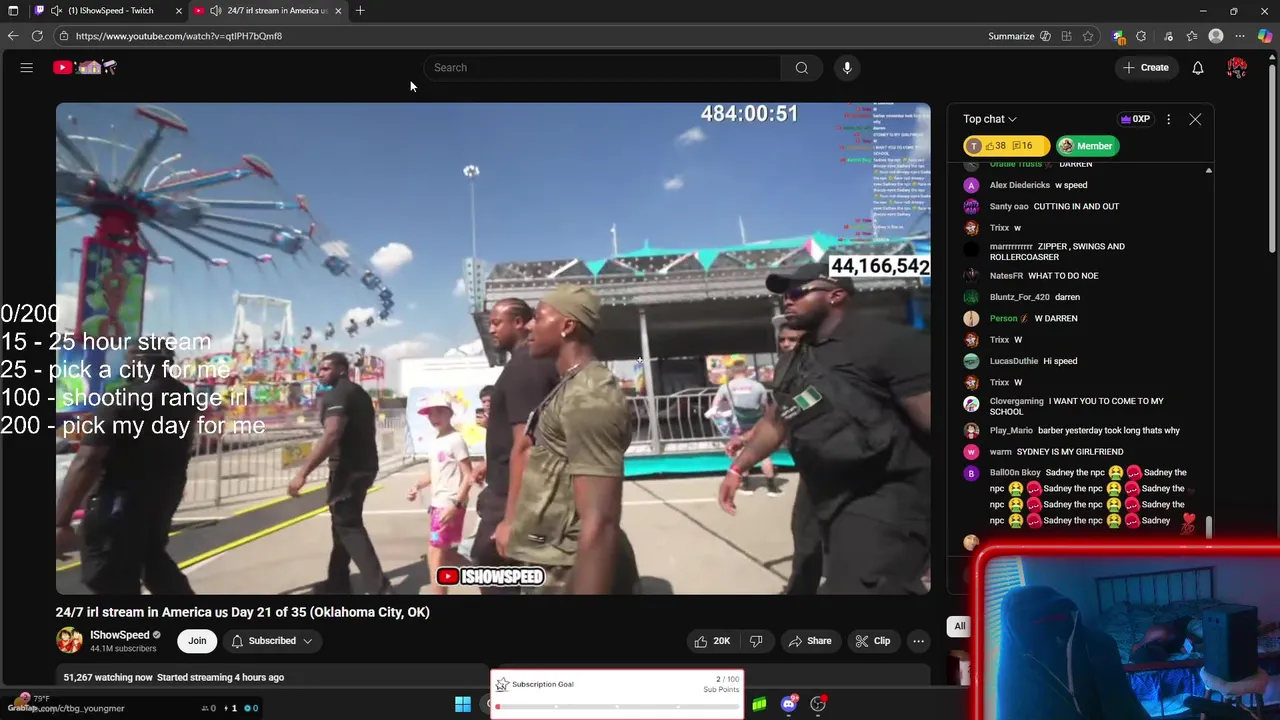The width and height of the screenshot is (1280, 720).
Task: Switch to the IShowSpeed Twitch tab
Action: tap(110, 11)
